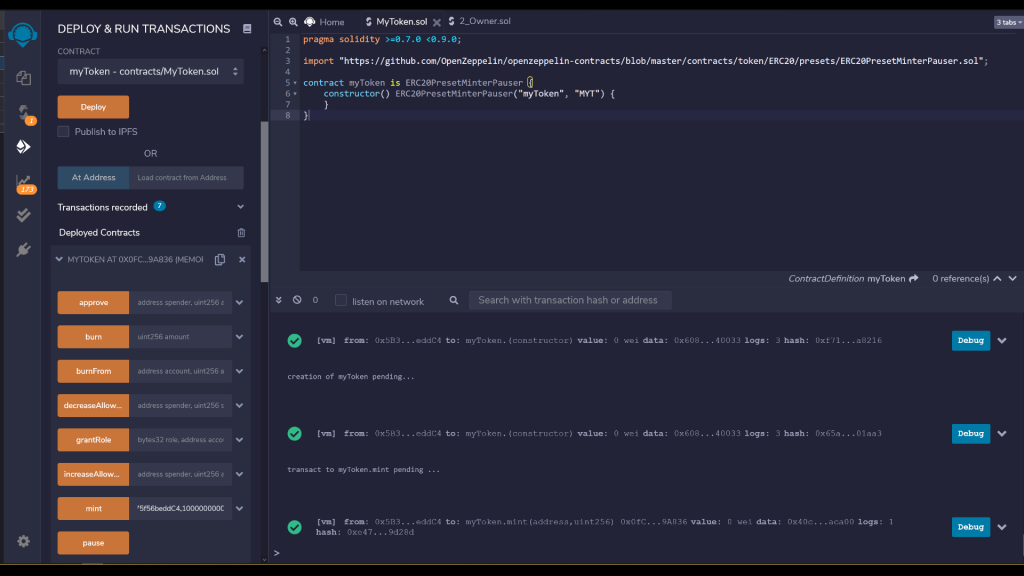
Task: Open the contract selector myToken dropdown
Action: pos(150,71)
